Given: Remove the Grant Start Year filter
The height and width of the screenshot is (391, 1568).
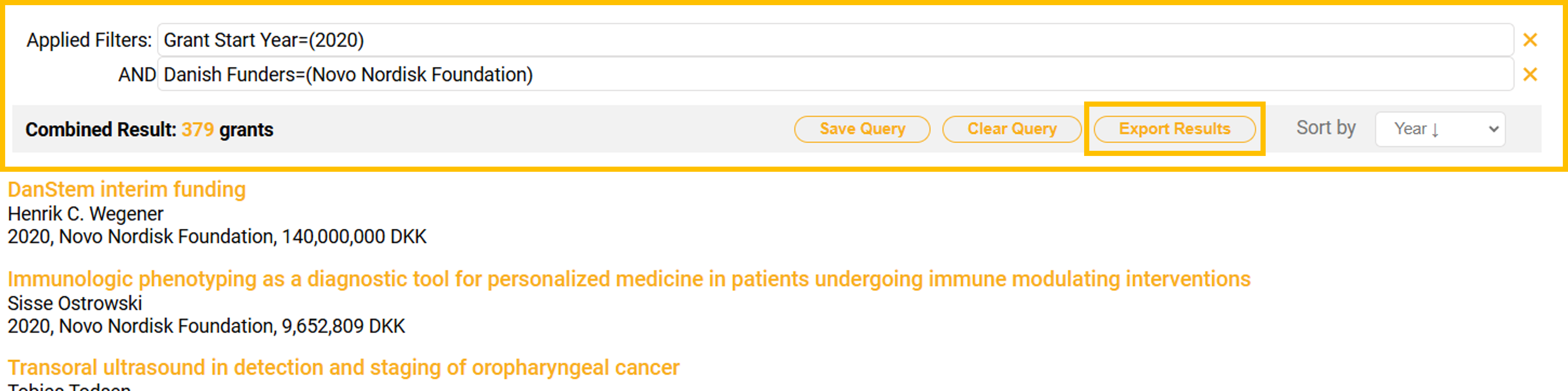Looking at the screenshot, I should coord(1530,40).
